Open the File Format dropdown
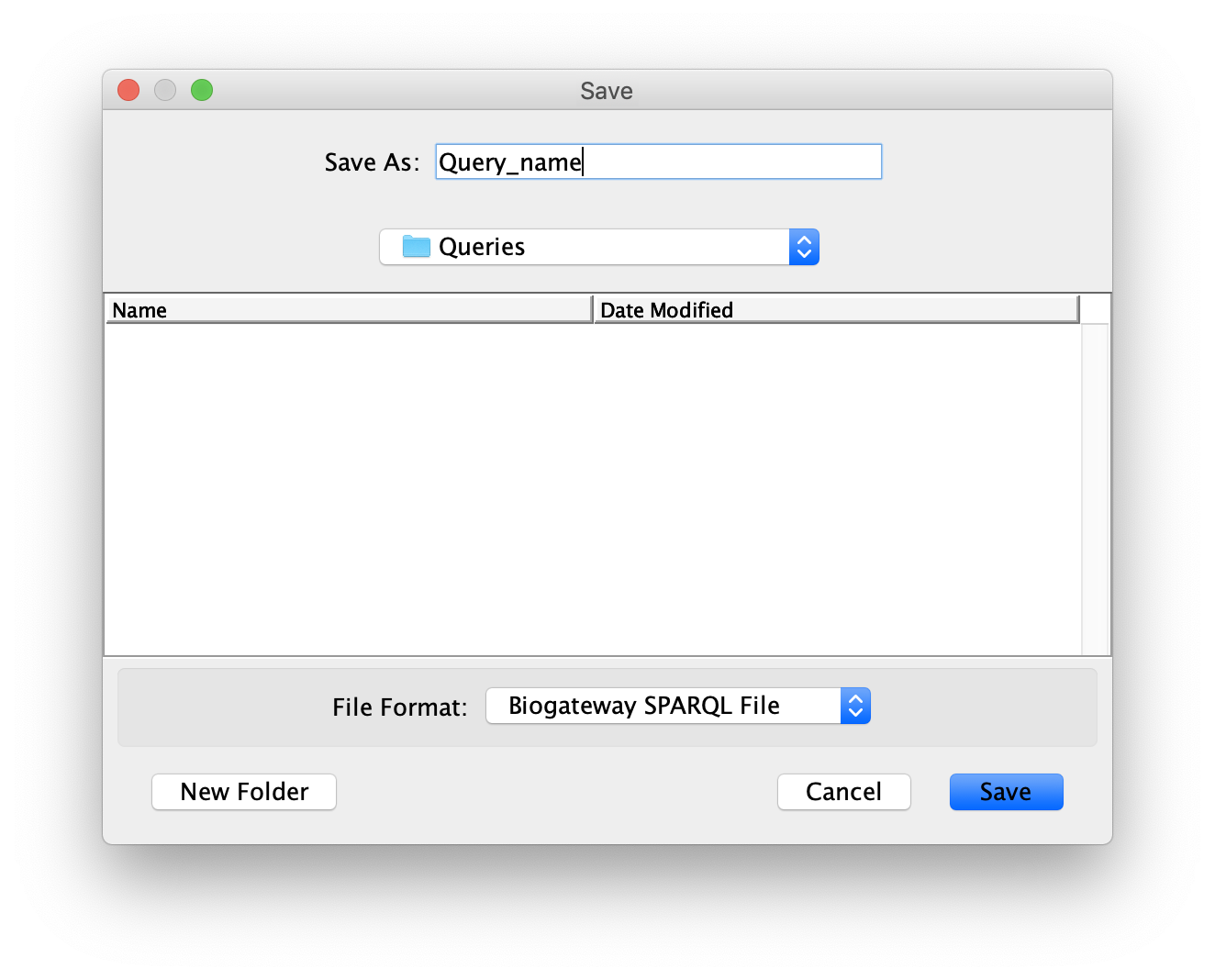This screenshot has width=1215, height=980. pos(678,706)
